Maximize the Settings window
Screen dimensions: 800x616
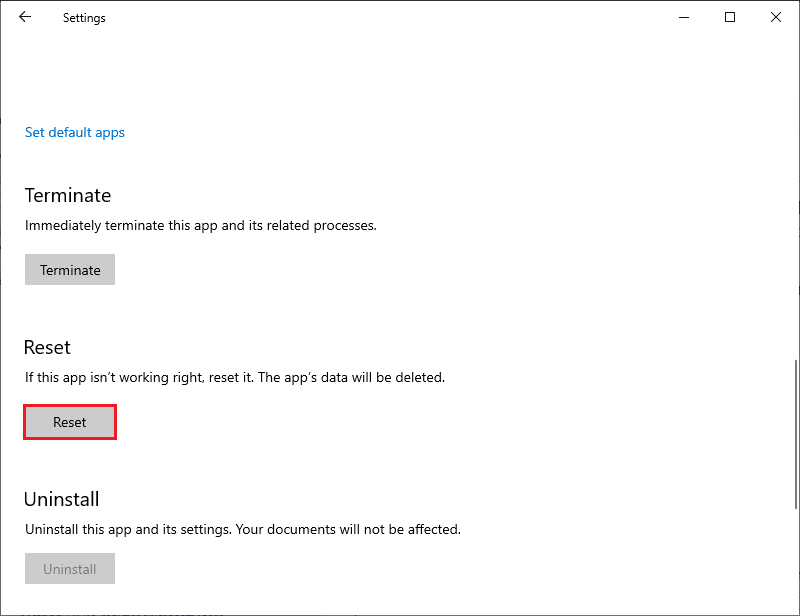click(x=730, y=17)
